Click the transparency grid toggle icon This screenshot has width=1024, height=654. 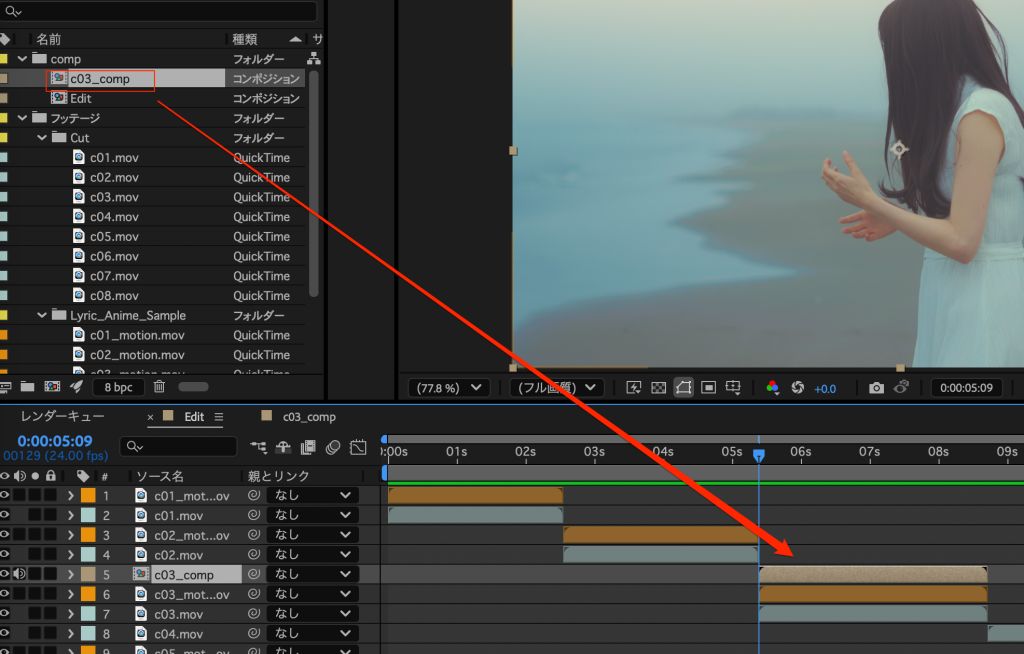[658, 387]
